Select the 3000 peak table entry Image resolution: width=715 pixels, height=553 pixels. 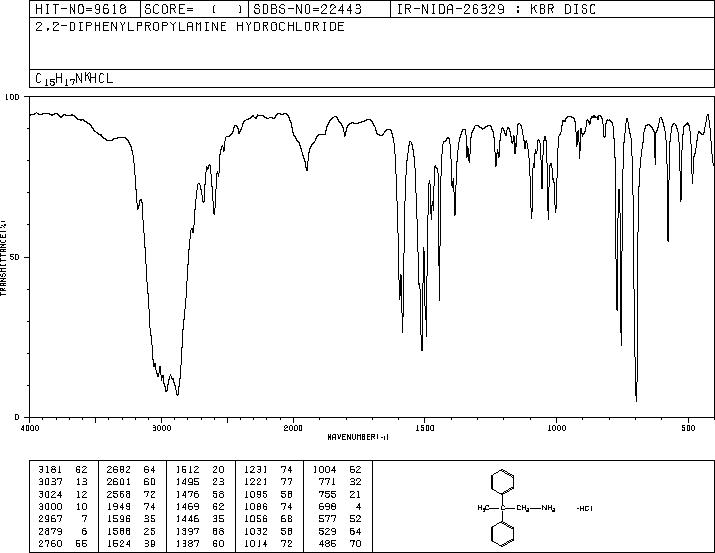[62, 506]
